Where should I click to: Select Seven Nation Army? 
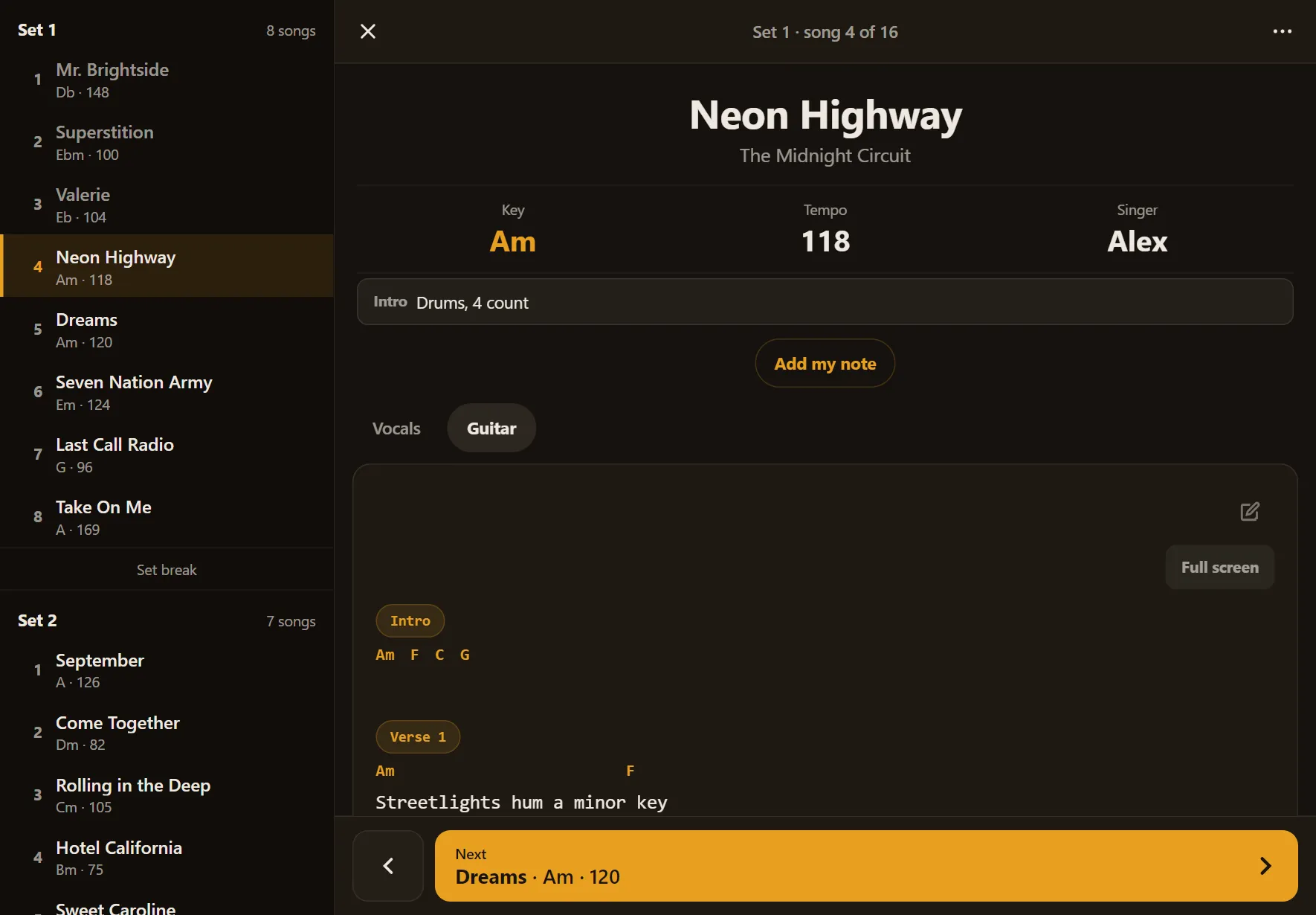tap(167, 392)
